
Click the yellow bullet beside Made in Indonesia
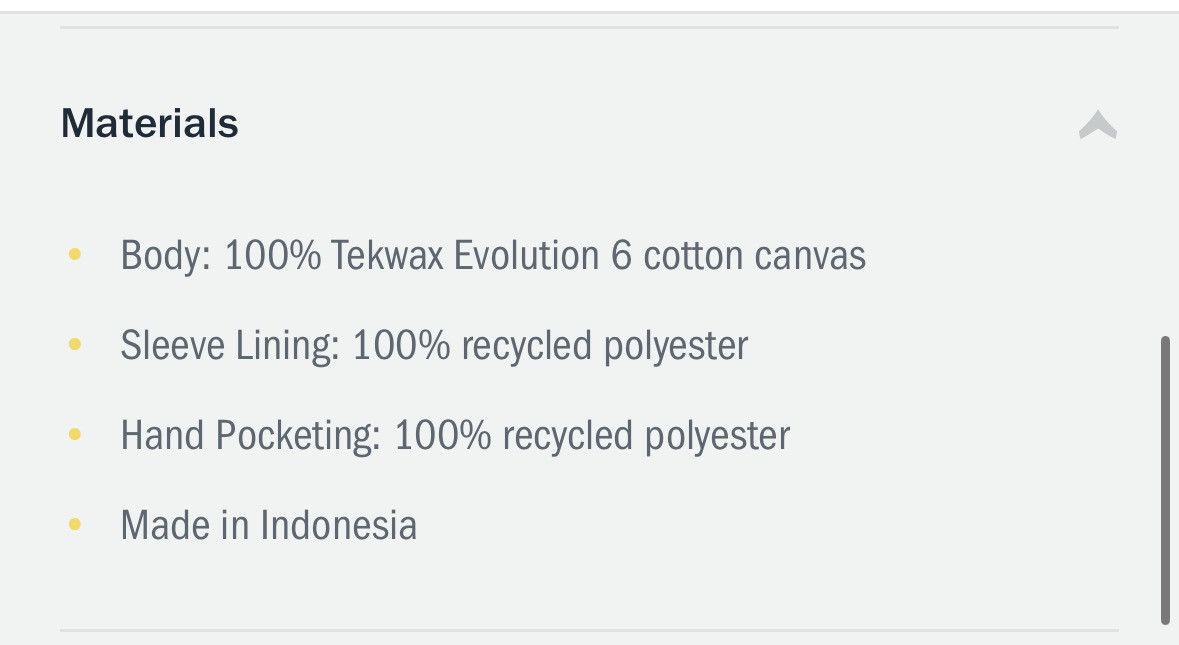[x=74, y=524]
